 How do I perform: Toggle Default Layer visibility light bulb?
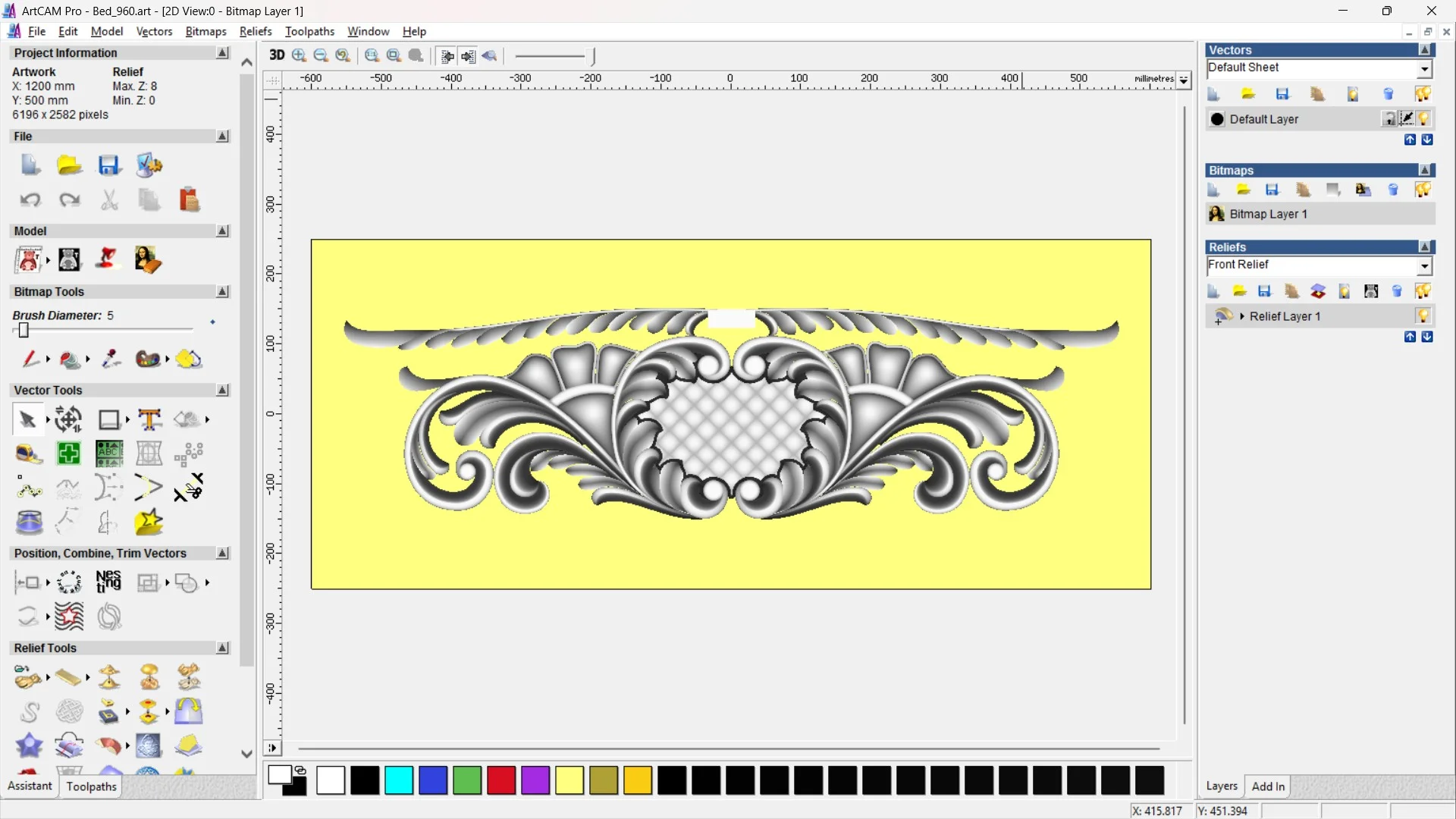tap(1424, 119)
